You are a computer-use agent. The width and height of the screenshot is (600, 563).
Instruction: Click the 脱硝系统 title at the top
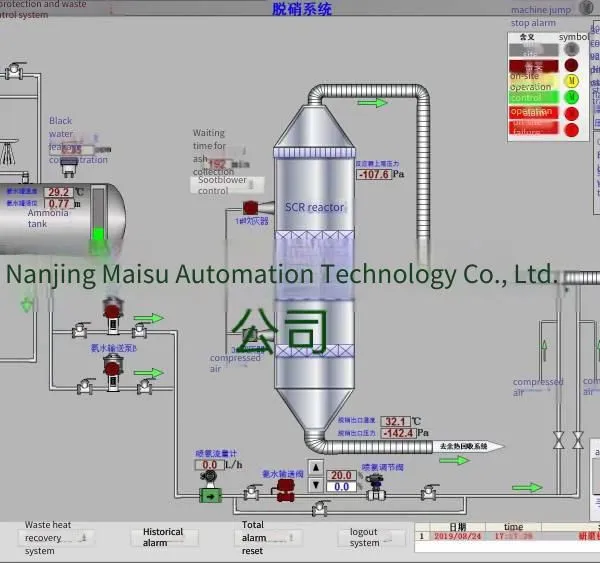pyautogui.click(x=302, y=9)
